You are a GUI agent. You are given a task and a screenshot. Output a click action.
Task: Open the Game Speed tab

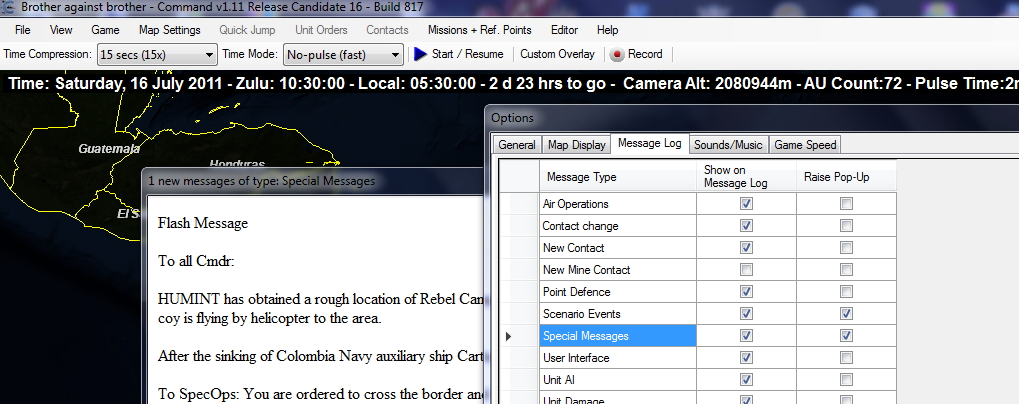(805, 145)
